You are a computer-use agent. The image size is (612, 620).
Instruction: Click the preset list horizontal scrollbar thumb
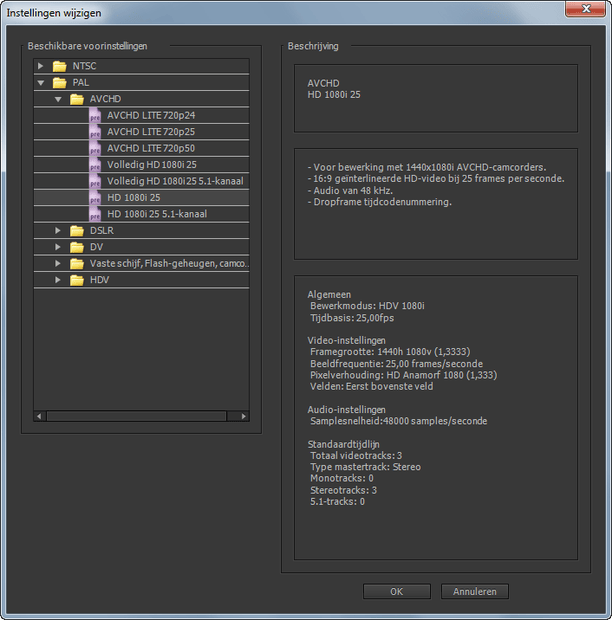tap(137, 416)
